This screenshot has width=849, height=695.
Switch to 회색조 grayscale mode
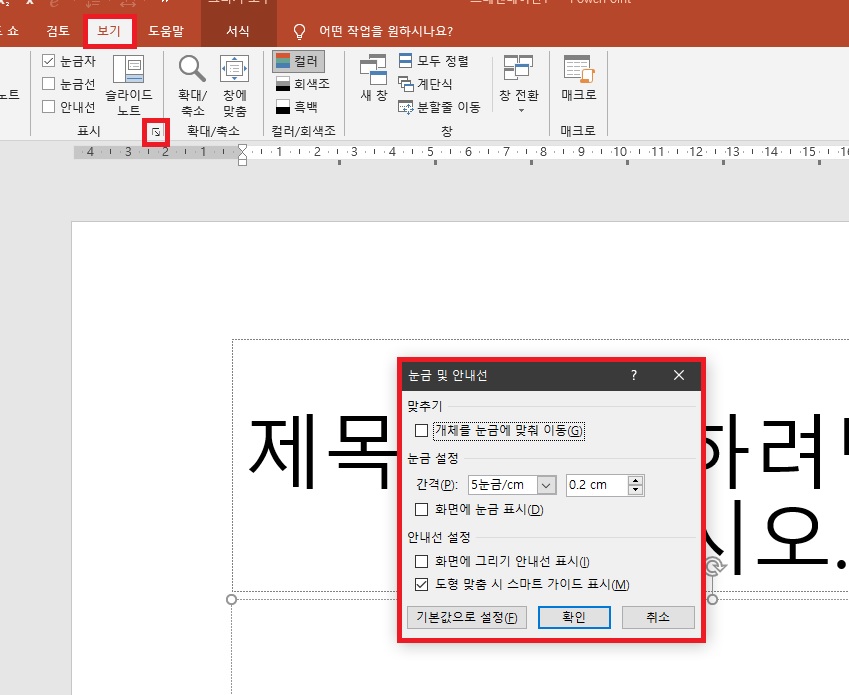point(302,84)
